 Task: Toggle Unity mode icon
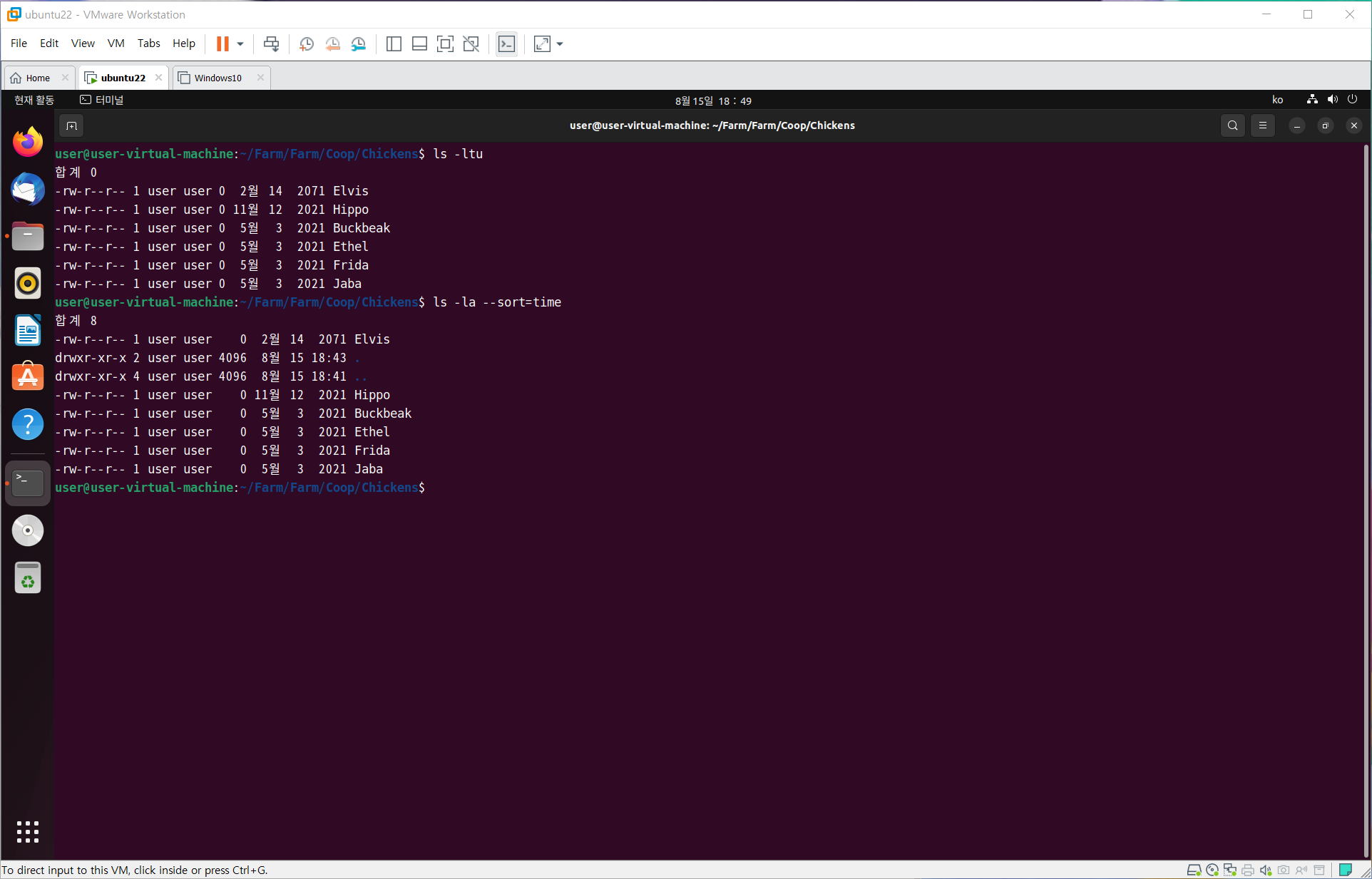coord(471,44)
